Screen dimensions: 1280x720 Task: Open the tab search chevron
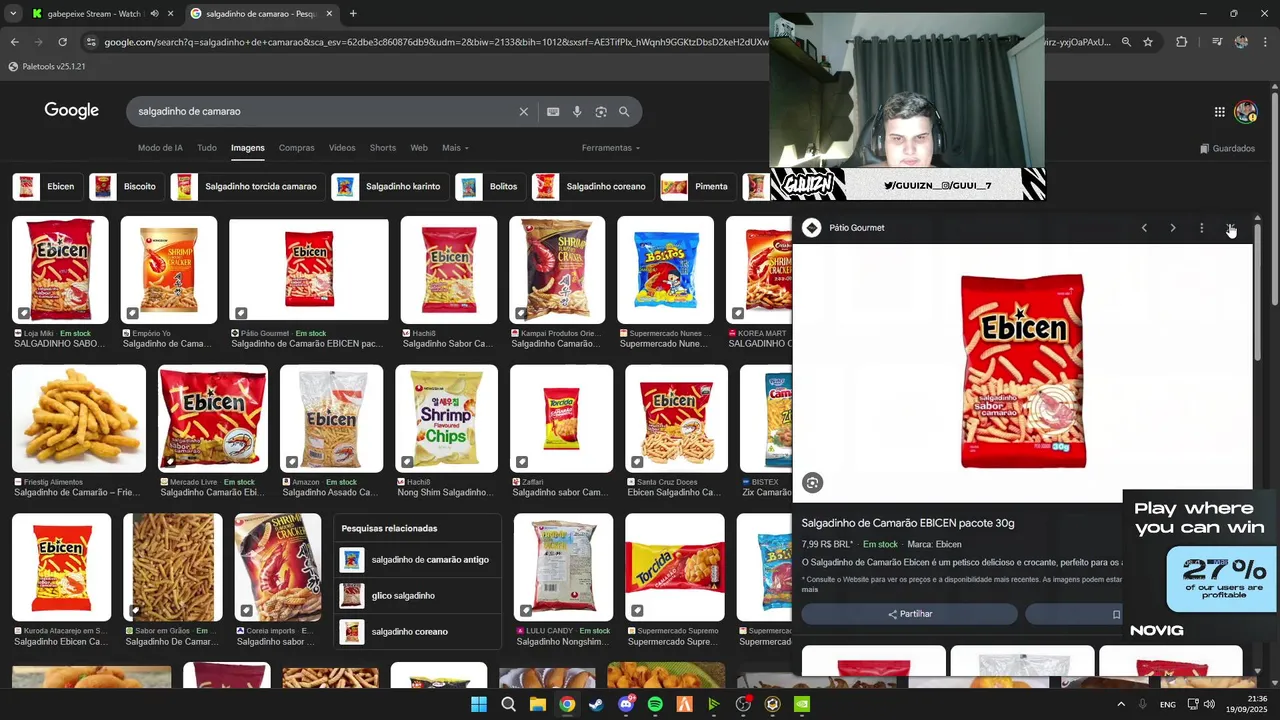pyautogui.click(x=13, y=14)
